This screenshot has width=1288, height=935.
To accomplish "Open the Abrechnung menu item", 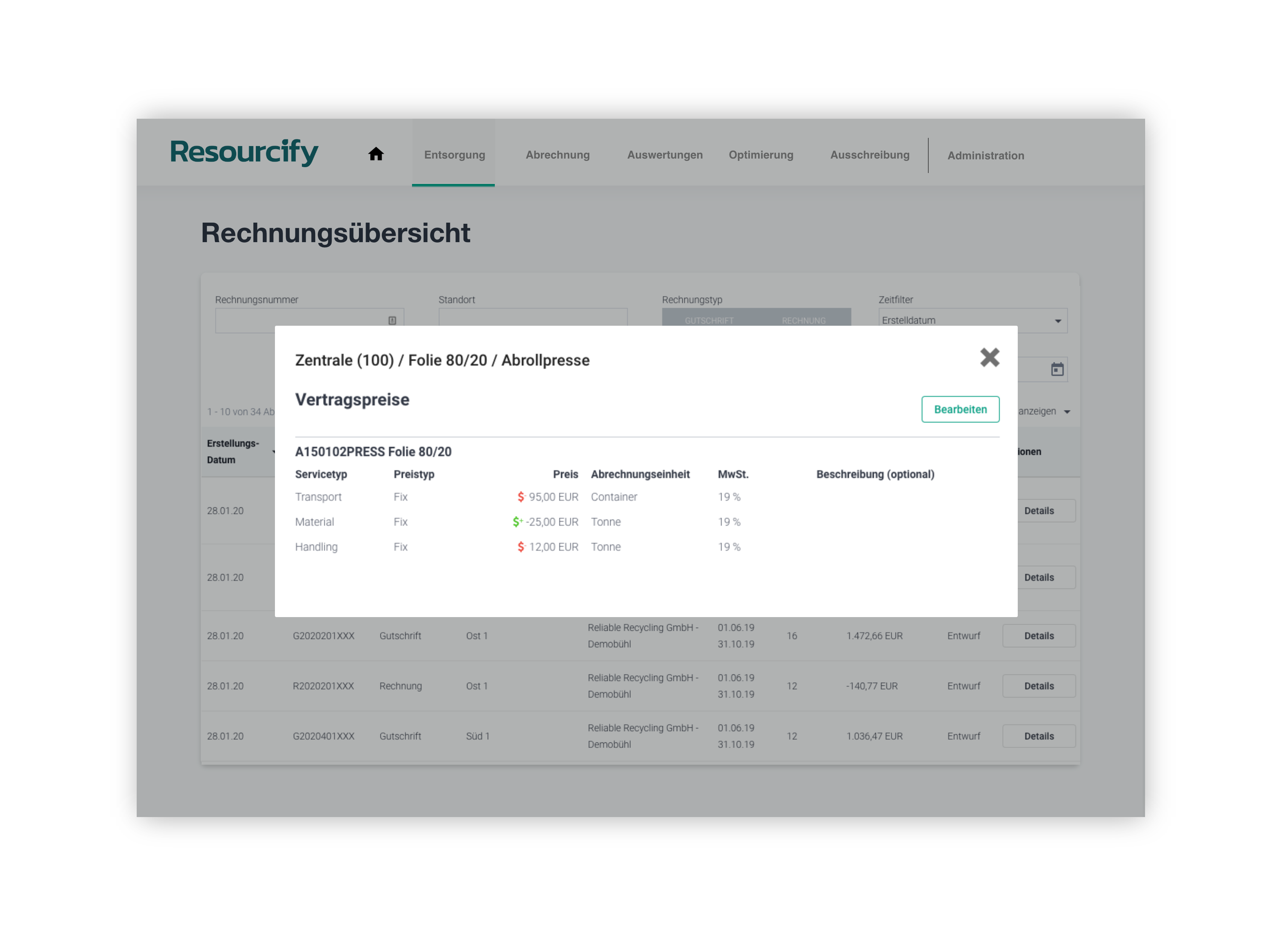I will pos(557,155).
